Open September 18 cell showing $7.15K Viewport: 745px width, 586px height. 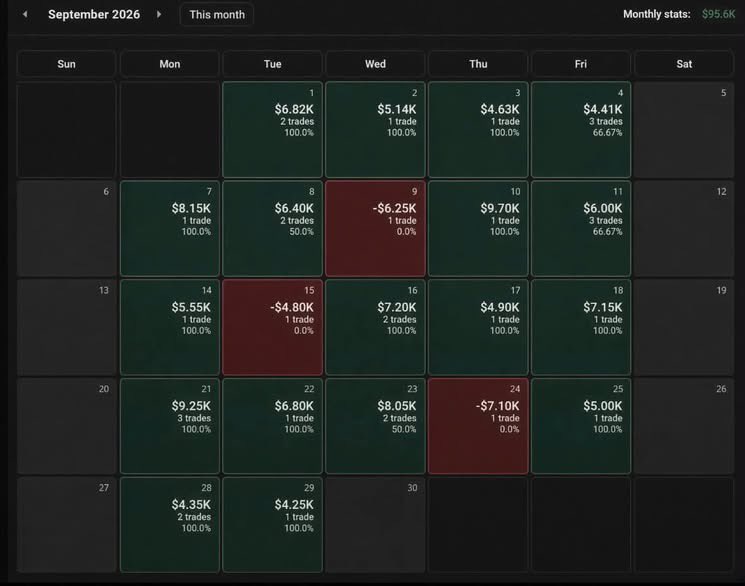point(581,327)
